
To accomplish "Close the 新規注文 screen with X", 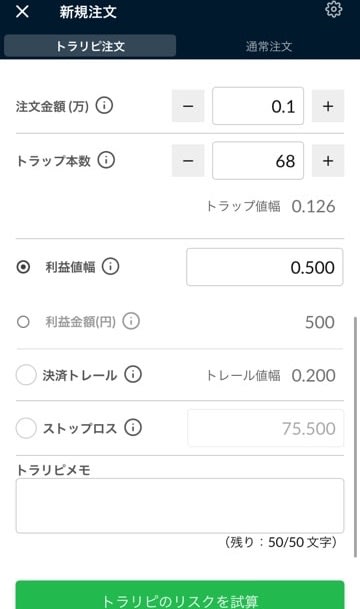I will 22,11.
